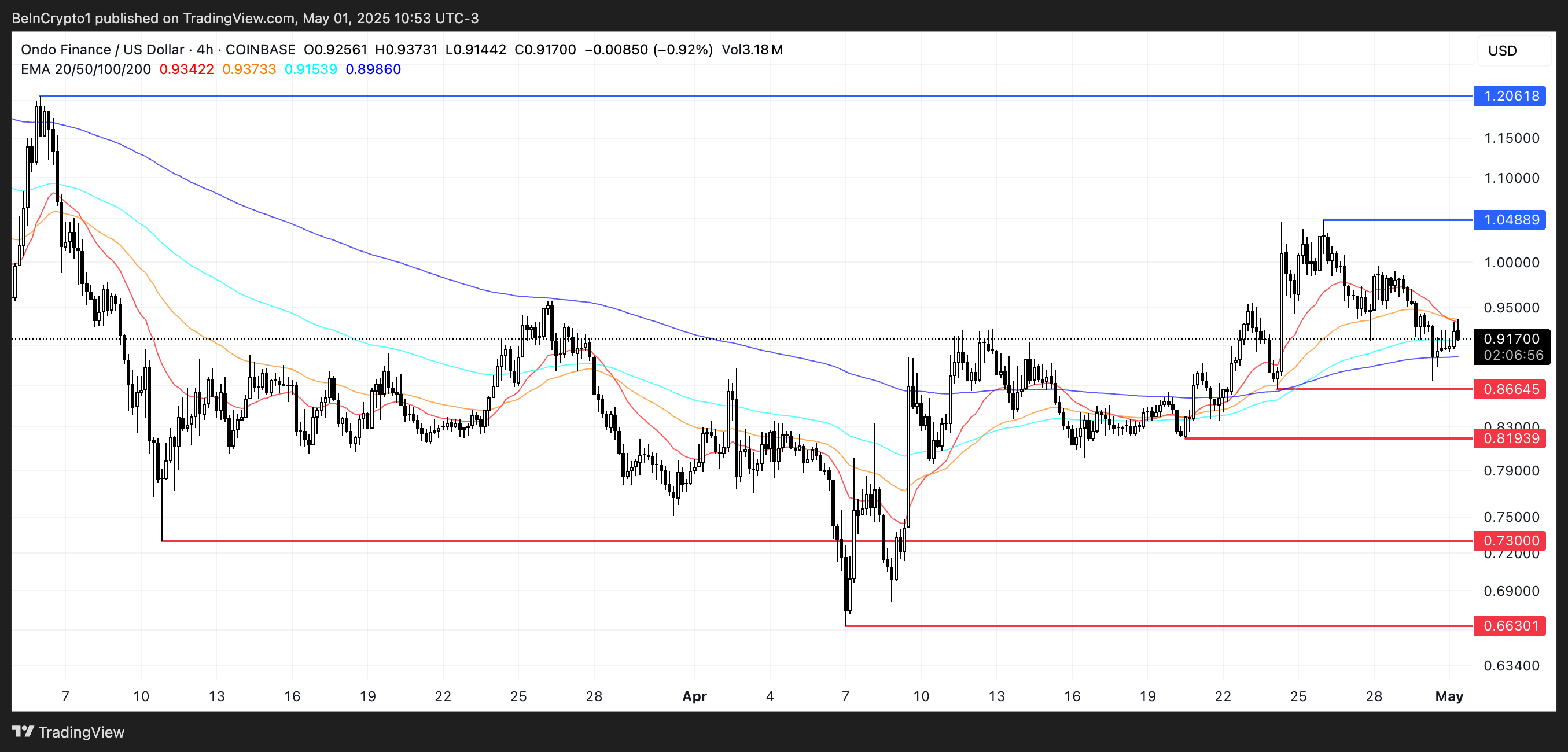Click the Vol 3.18 M volume readout
The image size is (1568, 752).
pos(752,50)
